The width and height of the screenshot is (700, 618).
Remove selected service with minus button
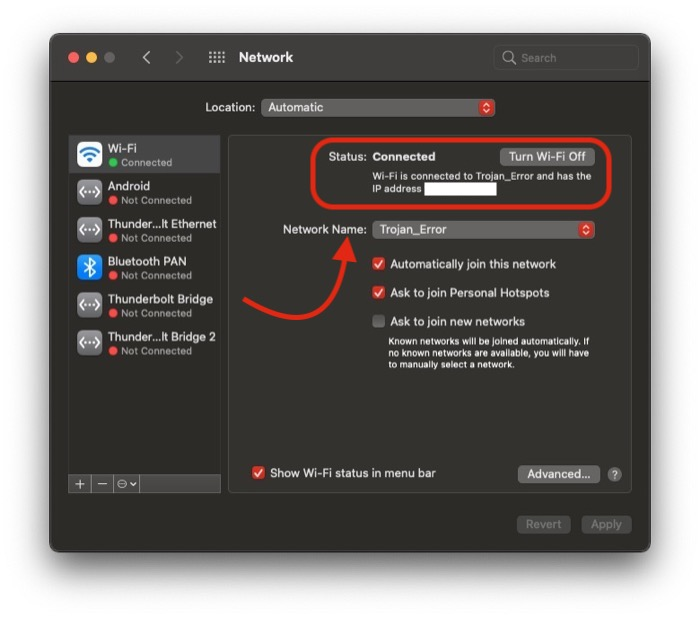102,484
